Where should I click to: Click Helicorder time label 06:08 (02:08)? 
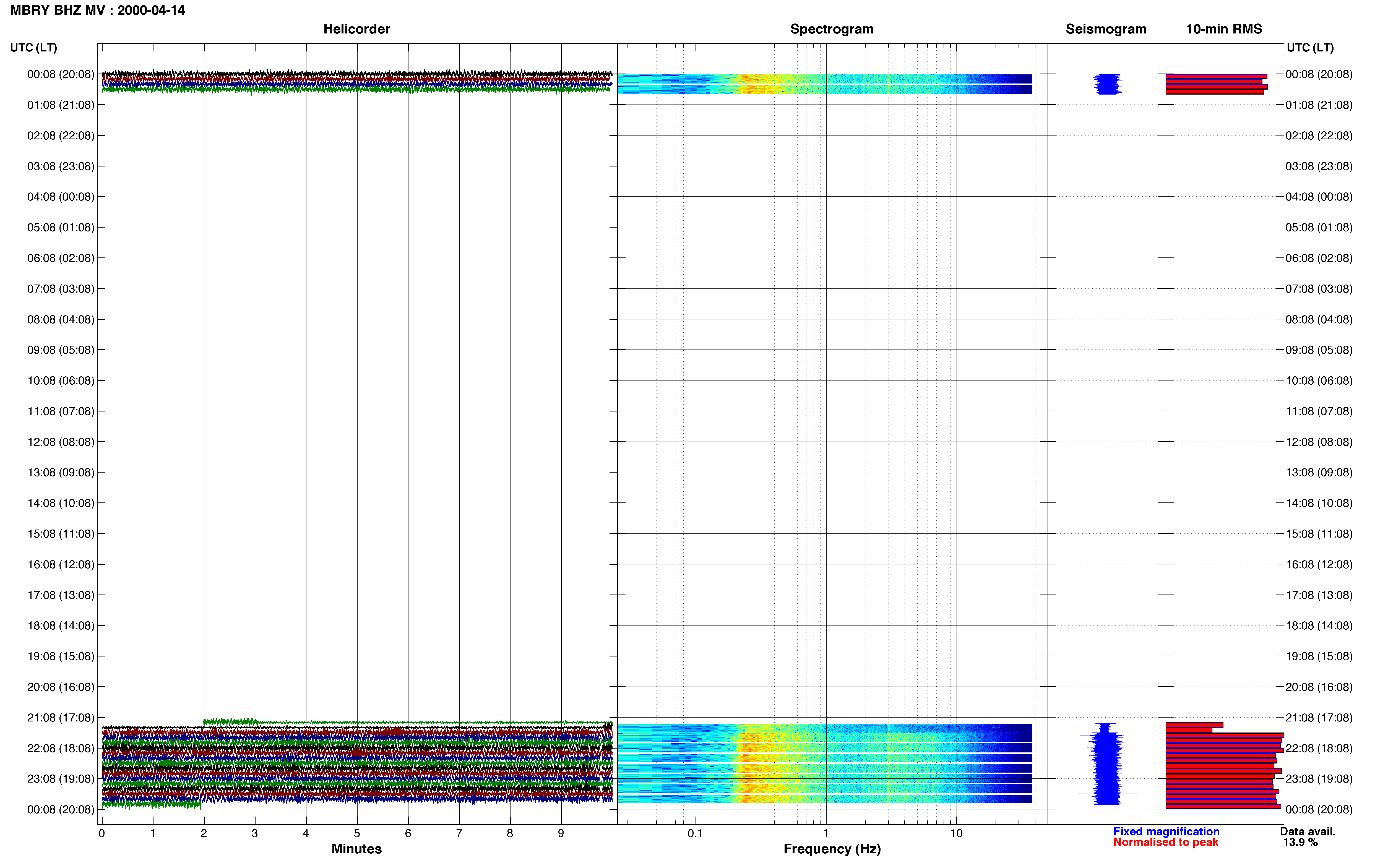pyautogui.click(x=61, y=258)
